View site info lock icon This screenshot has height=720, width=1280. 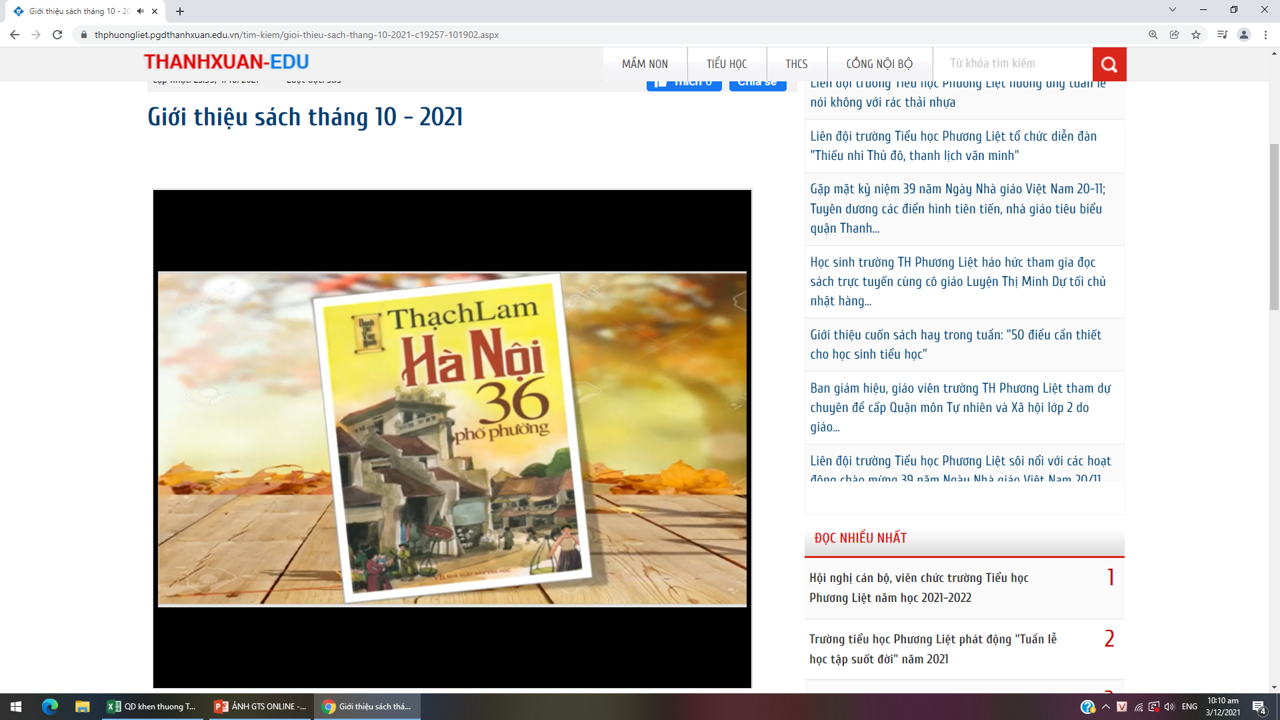coord(84,35)
